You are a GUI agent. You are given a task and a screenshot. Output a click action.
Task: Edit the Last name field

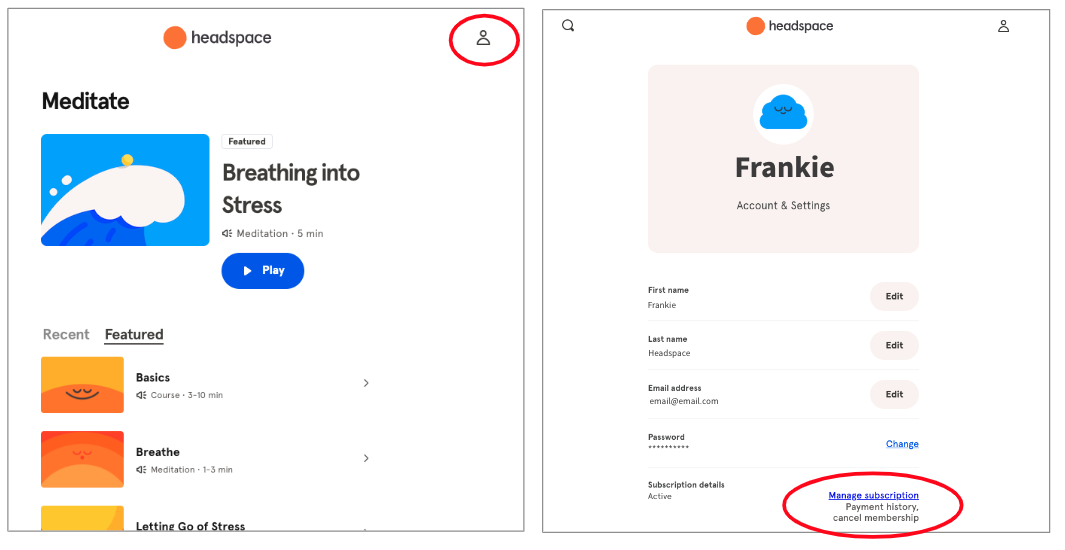pyautogui.click(x=894, y=345)
